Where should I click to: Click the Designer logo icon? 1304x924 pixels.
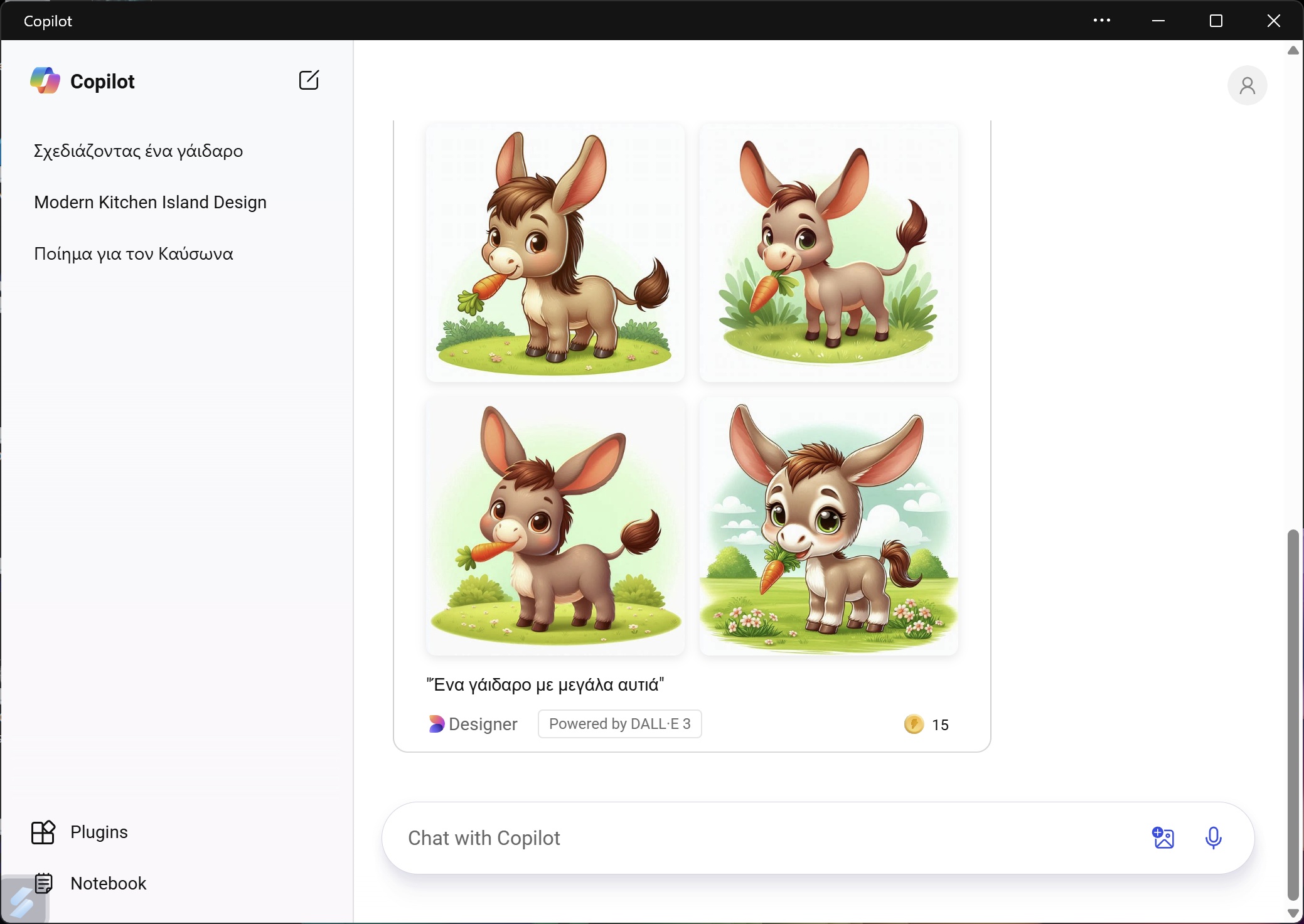[x=436, y=725]
